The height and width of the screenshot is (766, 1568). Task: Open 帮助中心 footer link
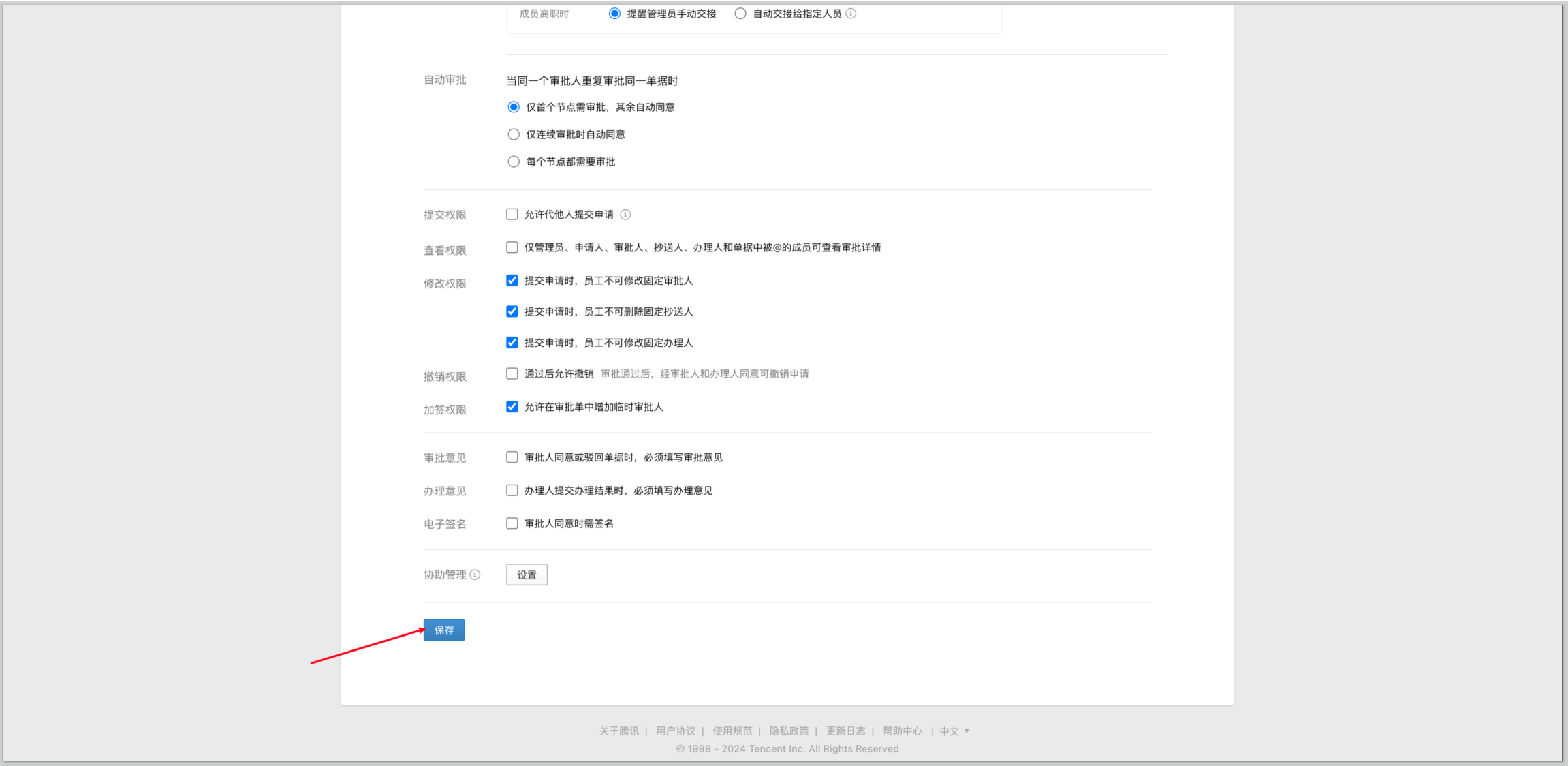pyautogui.click(x=902, y=731)
